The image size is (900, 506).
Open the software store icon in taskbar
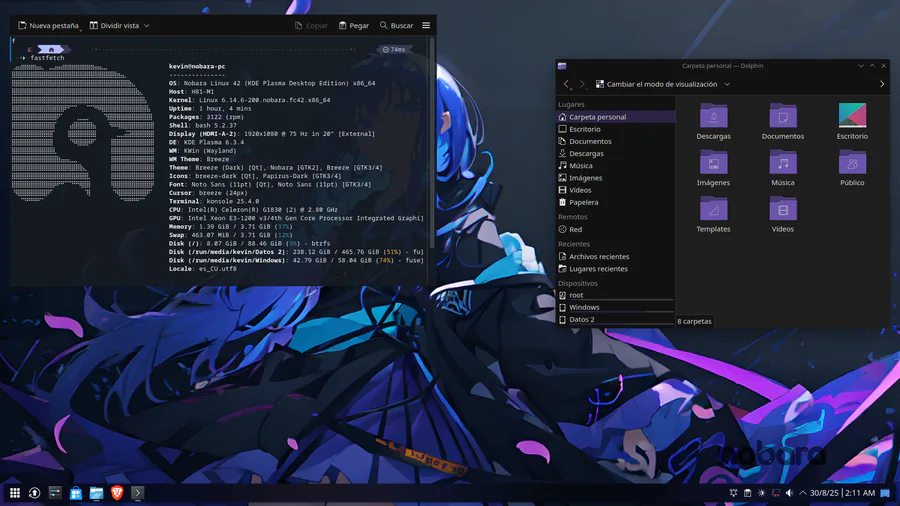[76, 493]
